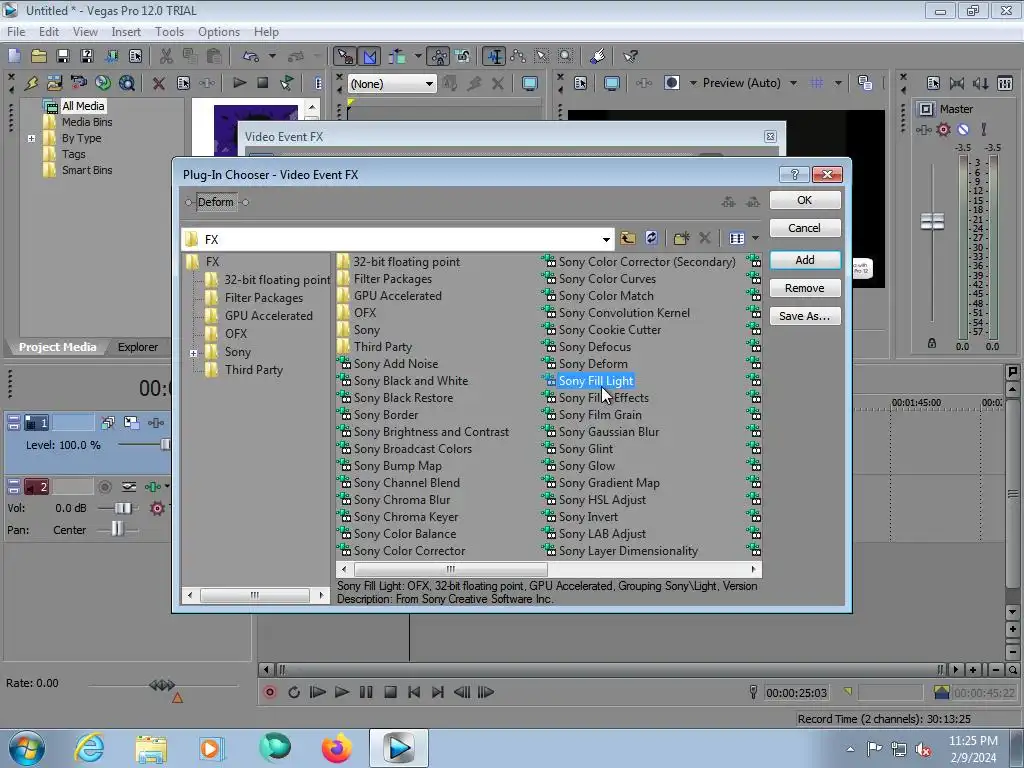Click the Cancel button

[805, 228]
